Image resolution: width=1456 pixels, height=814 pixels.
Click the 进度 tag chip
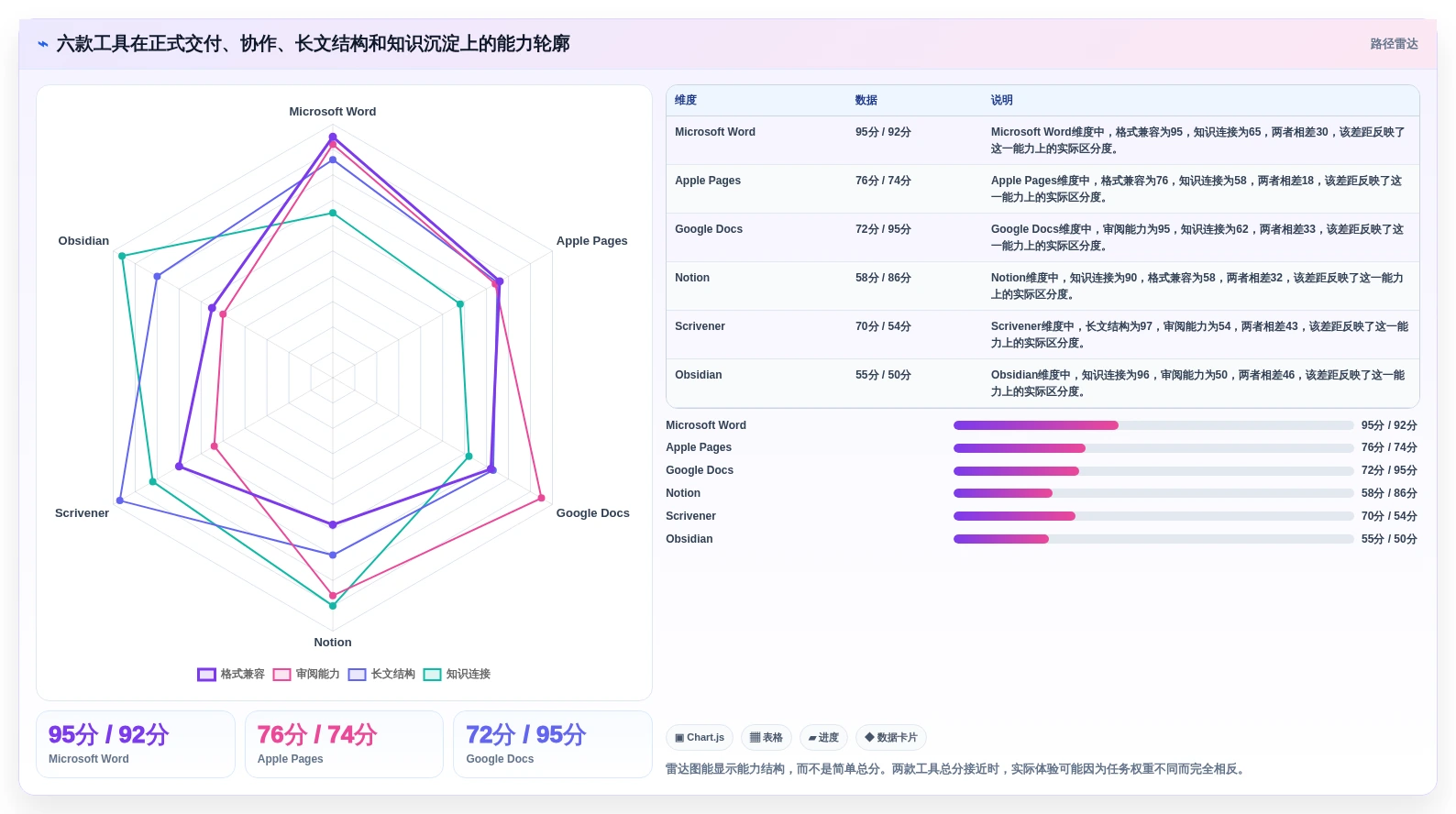coord(823,737)
